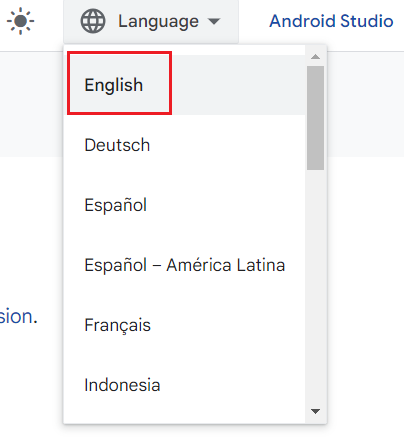Collapse the Language dropdown caret arrow
The image size is (404, 445).
214,21
